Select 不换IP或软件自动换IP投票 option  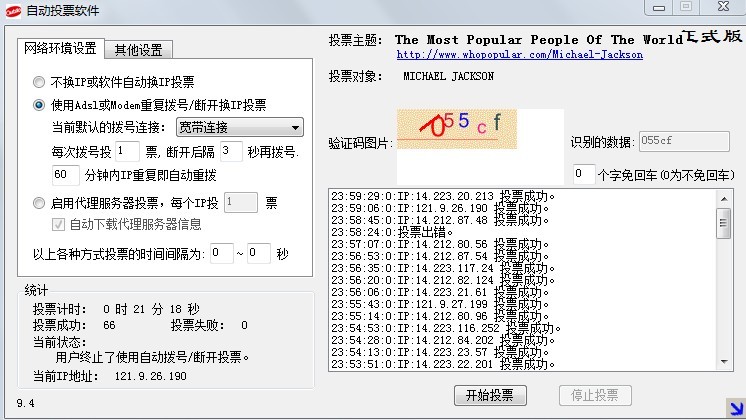point(39,82)
